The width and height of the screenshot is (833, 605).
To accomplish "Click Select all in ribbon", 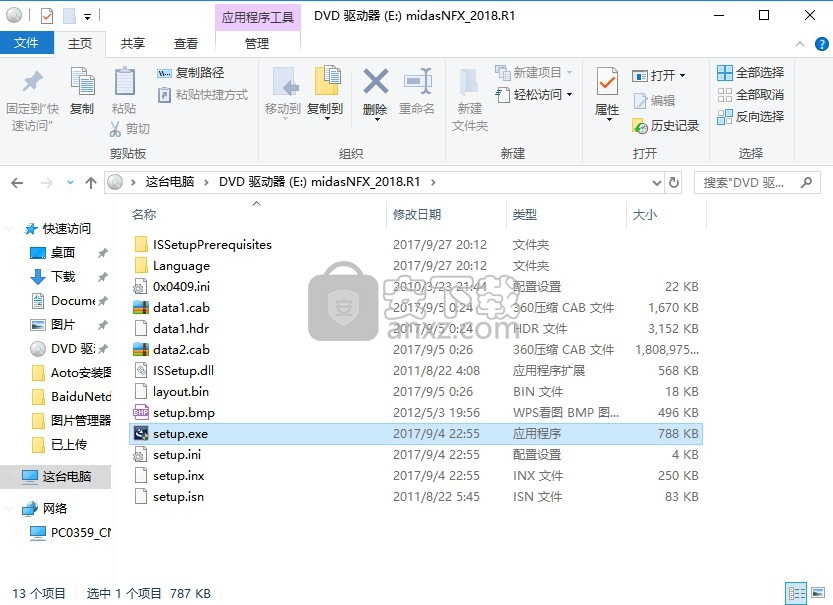I will [x=751, y=73].
